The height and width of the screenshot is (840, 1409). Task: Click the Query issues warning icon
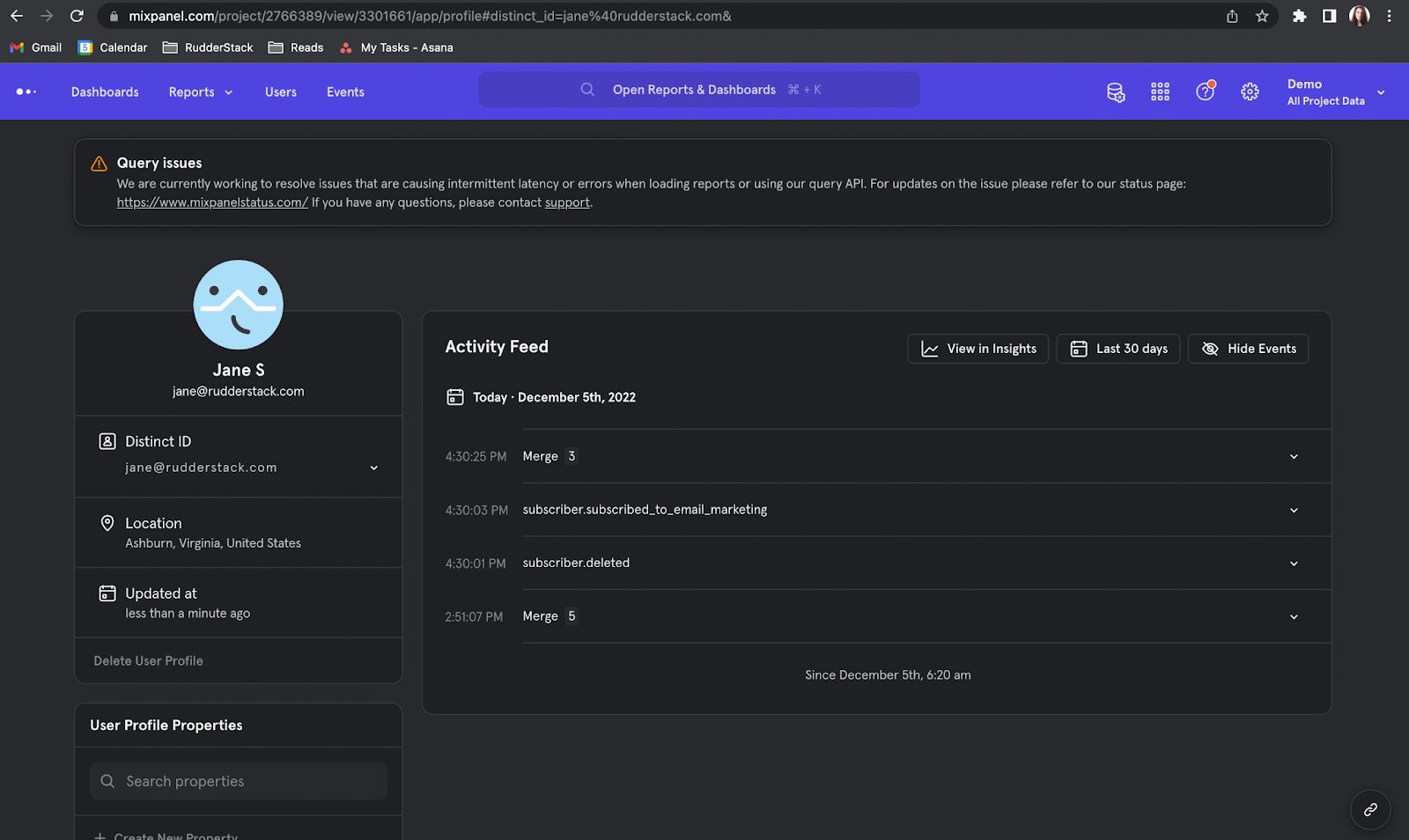click(x=100, y=164)
